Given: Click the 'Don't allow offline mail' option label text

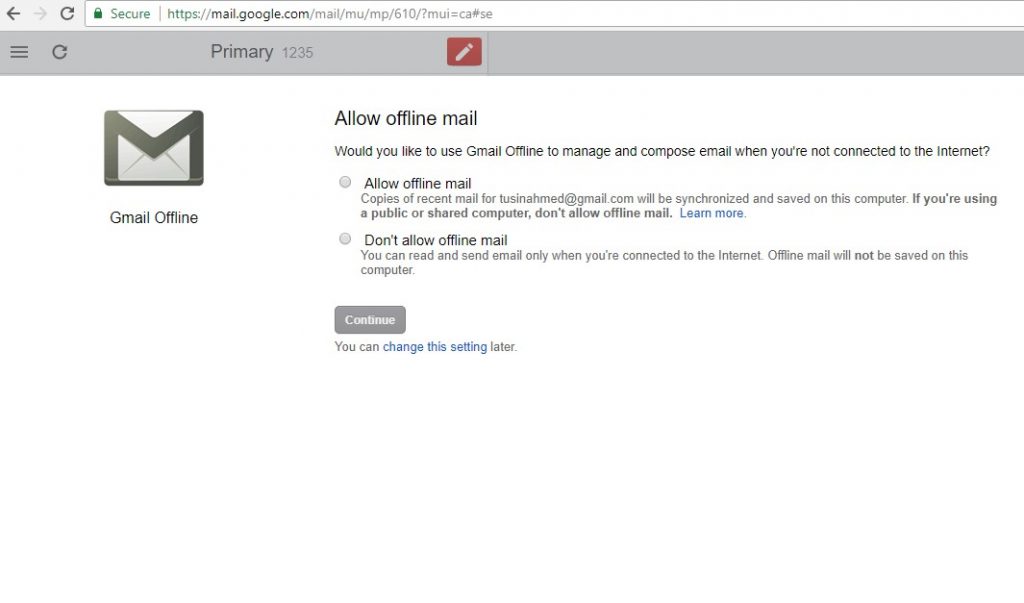Looking at the screenshot, I should point(435,240).
